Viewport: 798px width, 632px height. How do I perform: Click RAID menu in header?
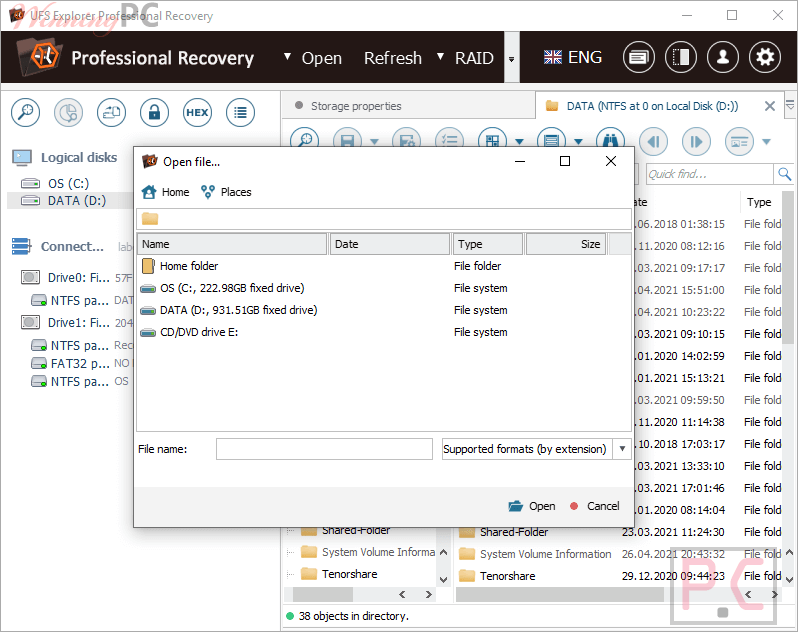point(474,58)
